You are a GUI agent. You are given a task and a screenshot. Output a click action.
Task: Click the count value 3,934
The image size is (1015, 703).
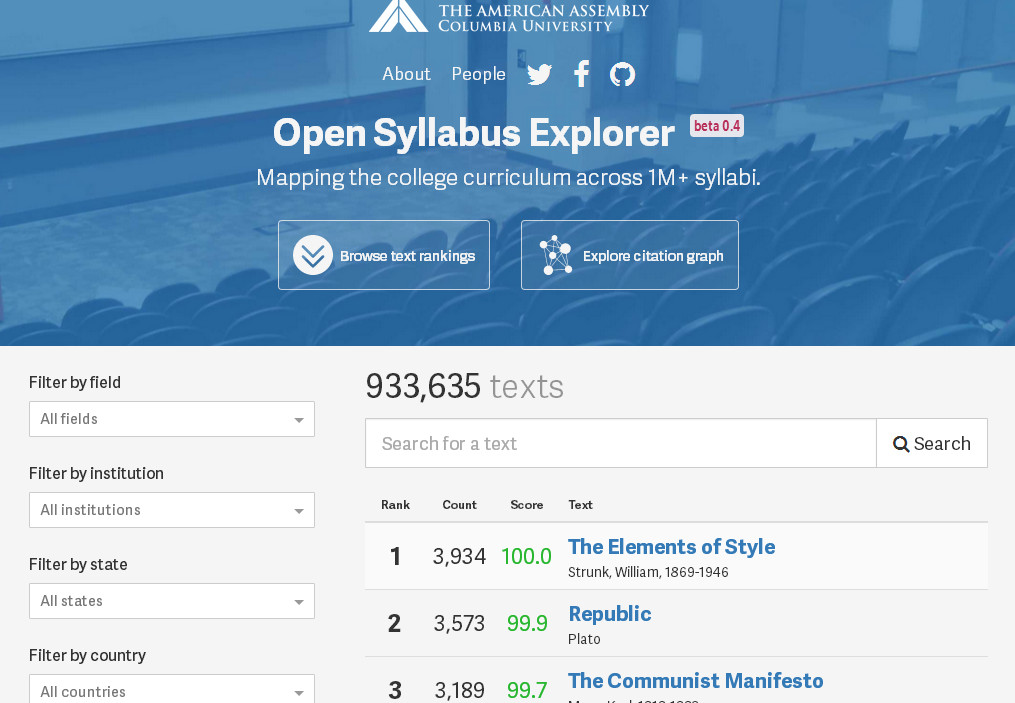click(459, 557)
